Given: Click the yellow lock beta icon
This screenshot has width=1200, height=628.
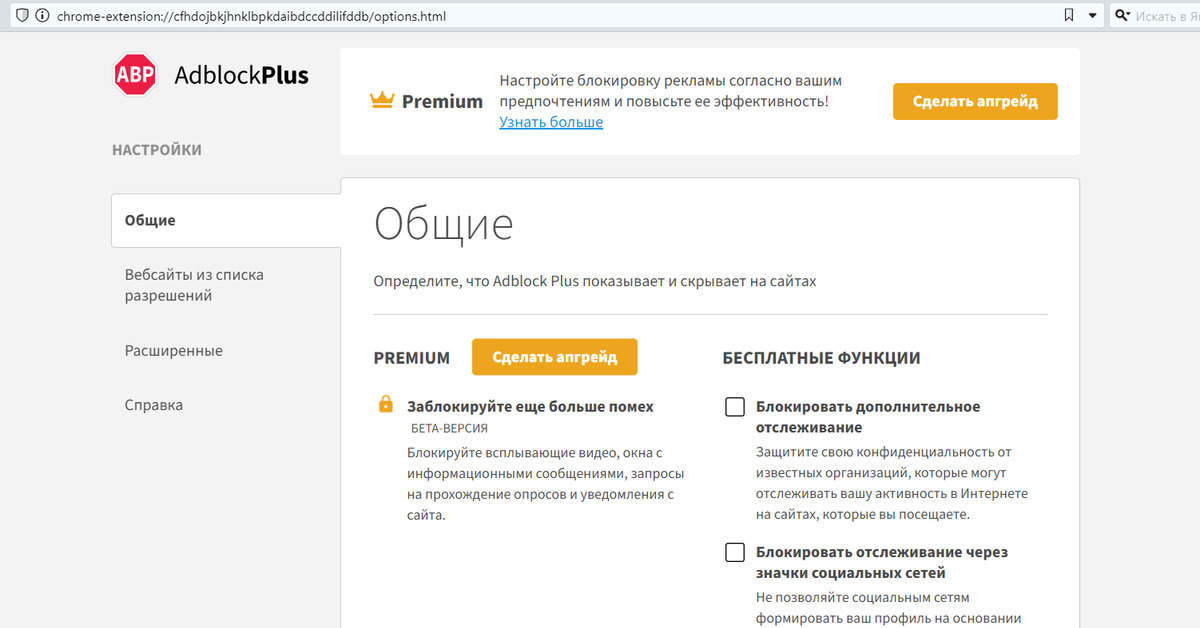Looking at the screenshot, I should click(x=386, y=404).
